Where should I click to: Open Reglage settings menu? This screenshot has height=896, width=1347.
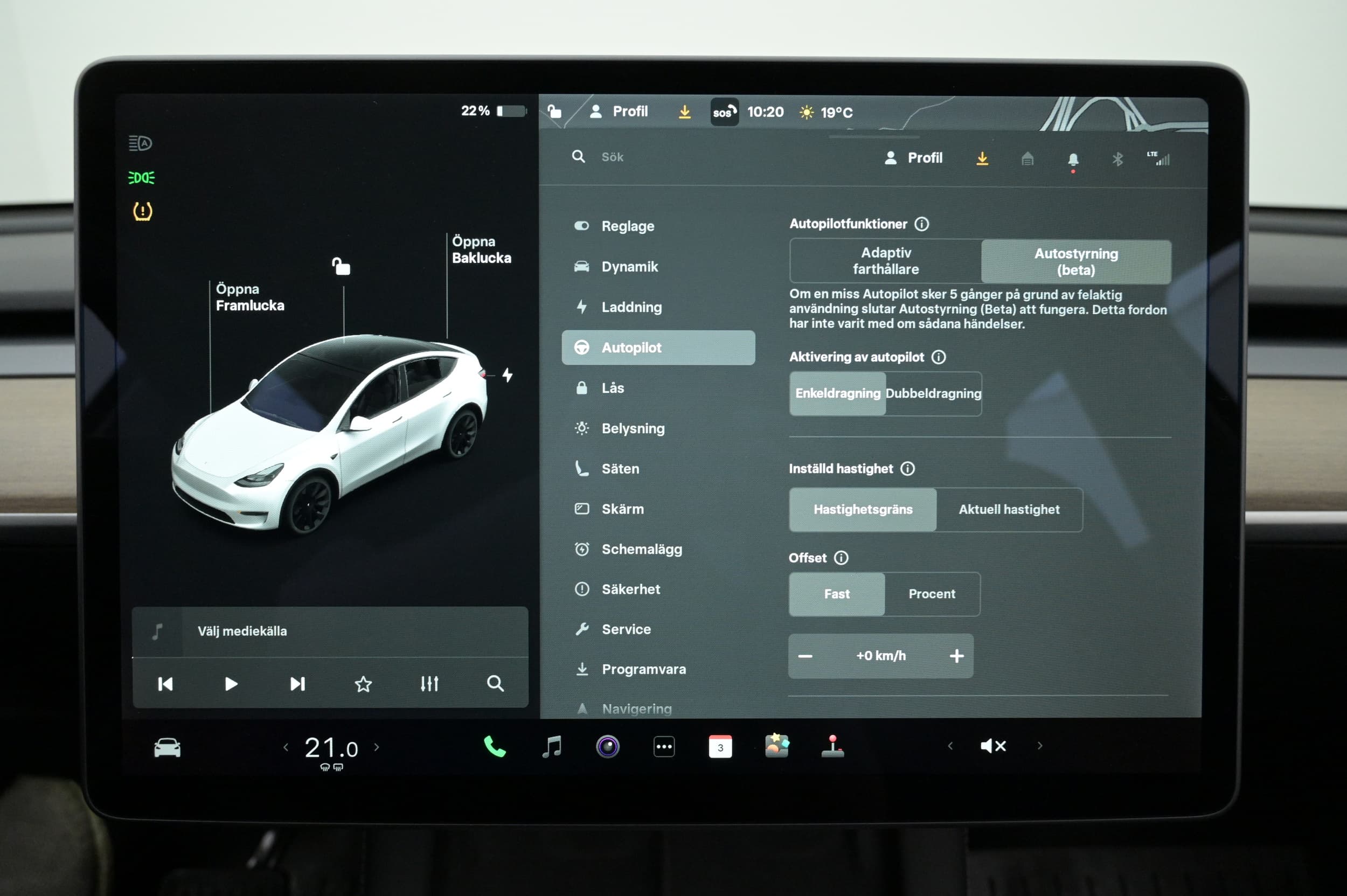pyautogui.click(x=658, y=226)
